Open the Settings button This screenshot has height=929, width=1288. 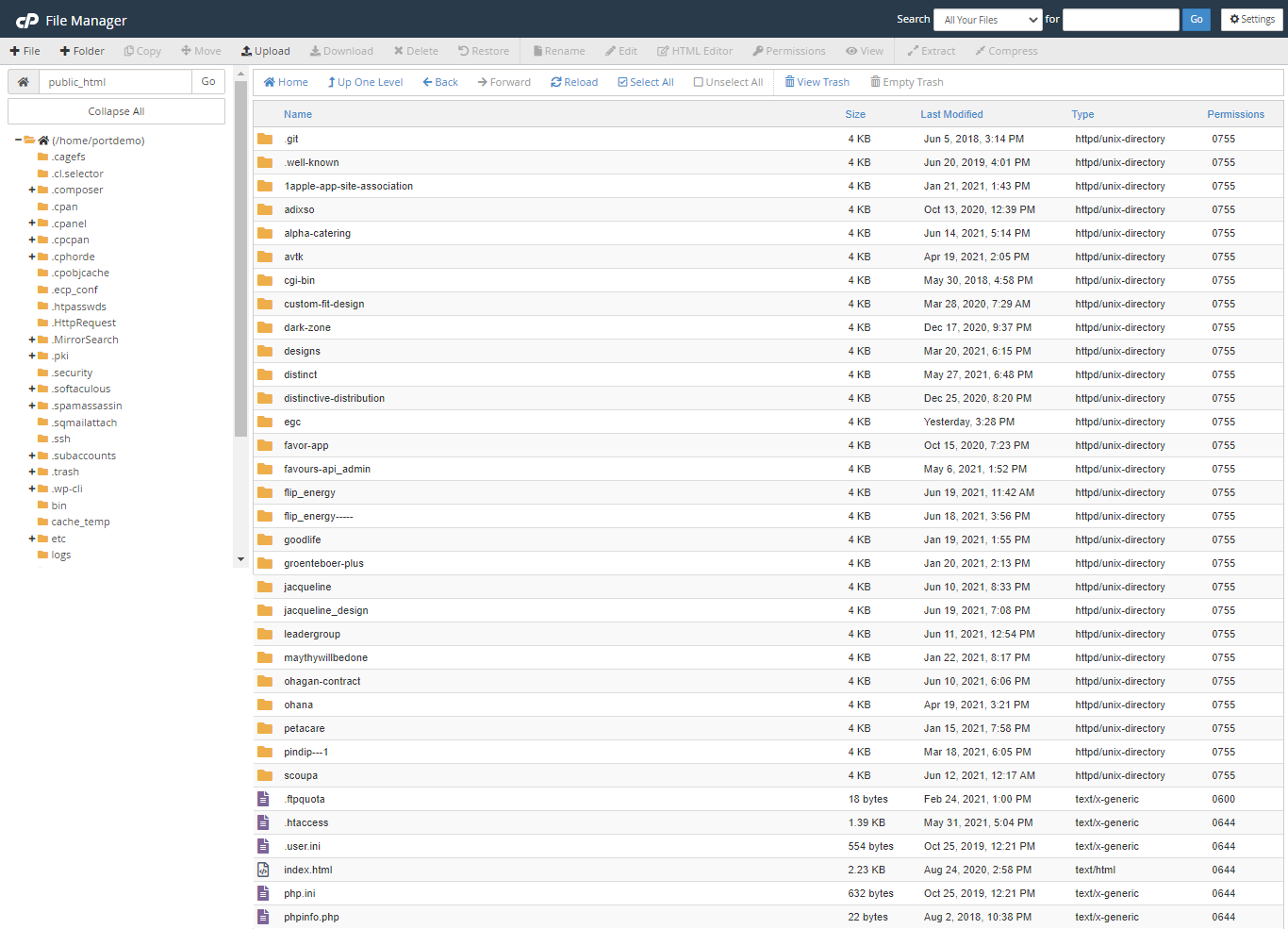(x=1252, y=20)
